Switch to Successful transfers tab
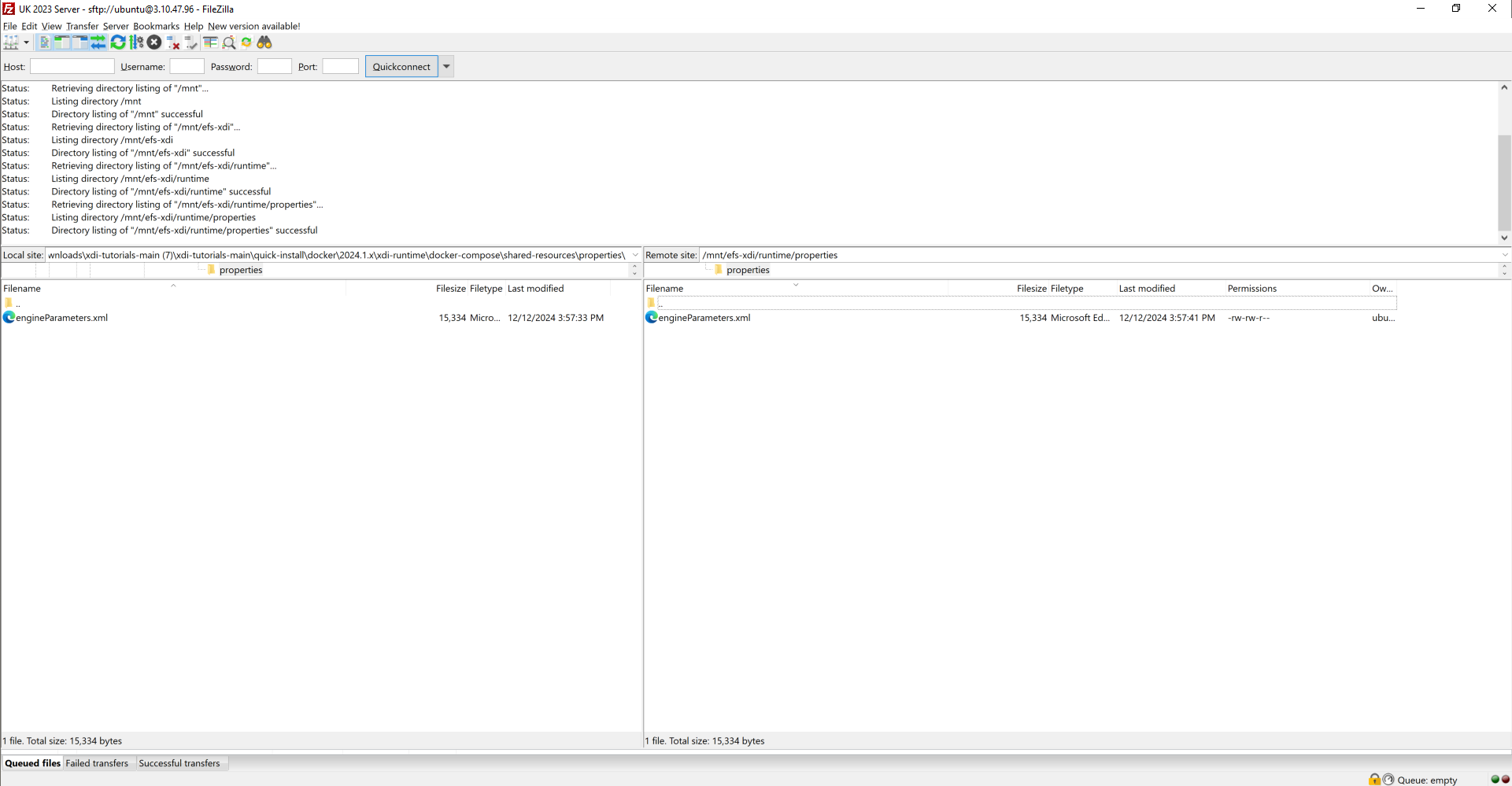Screen dimensions: 1512x786 tap(179, 763)
